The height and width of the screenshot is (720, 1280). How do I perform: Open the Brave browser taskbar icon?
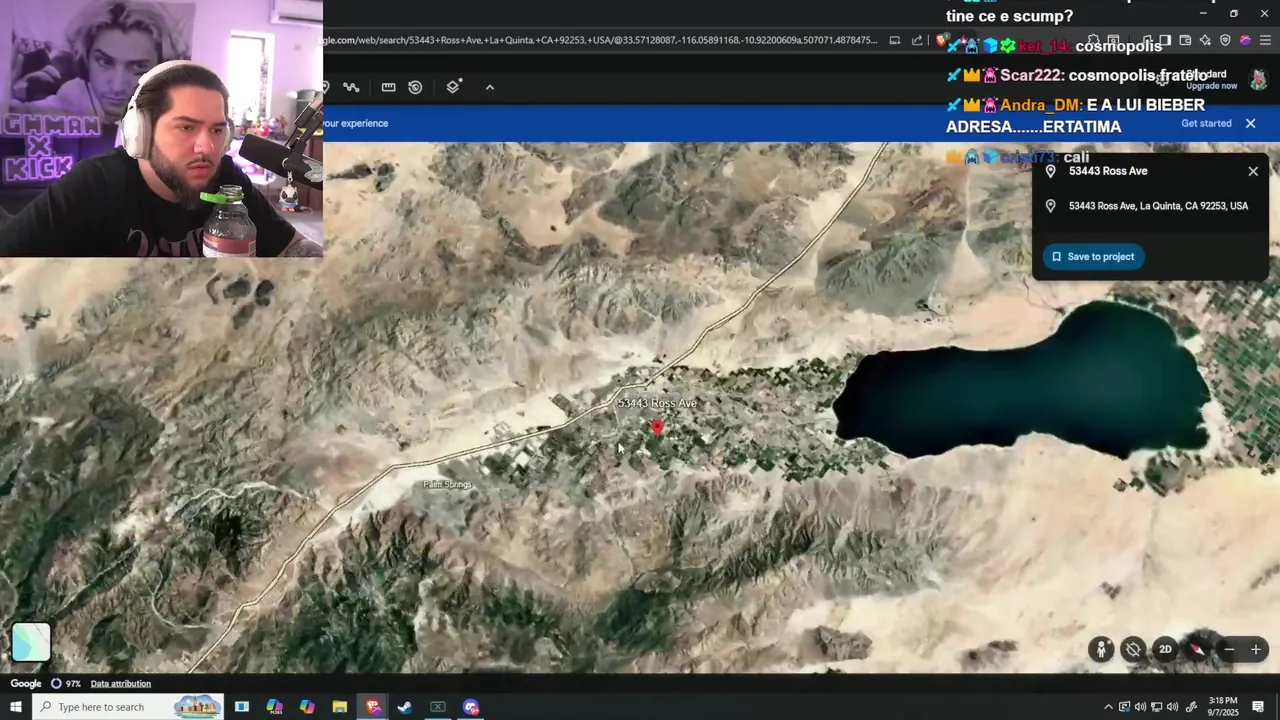point(373,707)
